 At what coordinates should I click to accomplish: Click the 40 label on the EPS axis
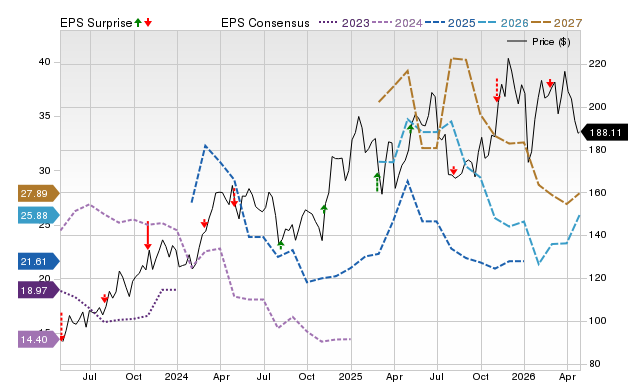(44, 62)
